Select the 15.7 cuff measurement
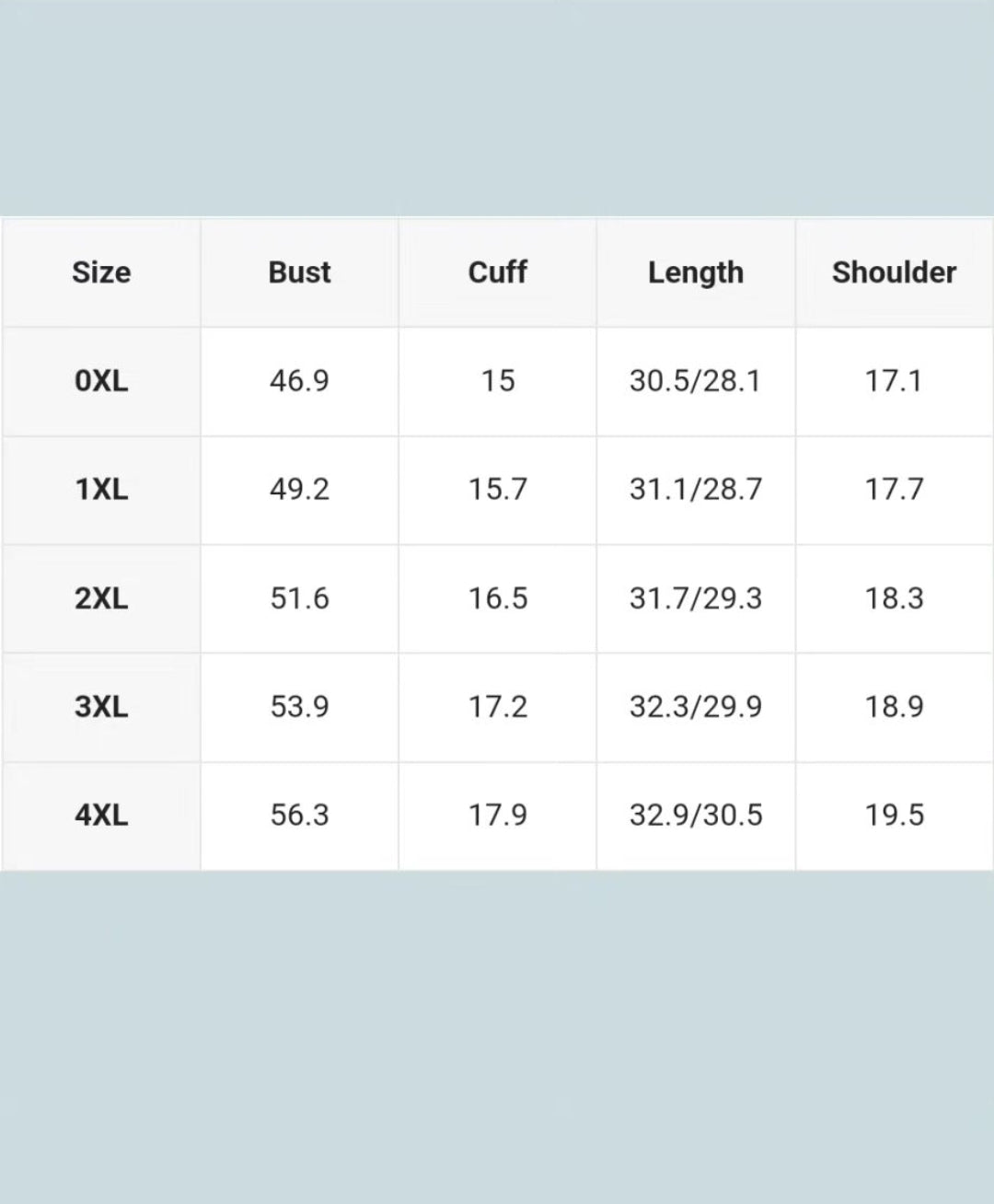994x1204 pixels. click(498, 490)
